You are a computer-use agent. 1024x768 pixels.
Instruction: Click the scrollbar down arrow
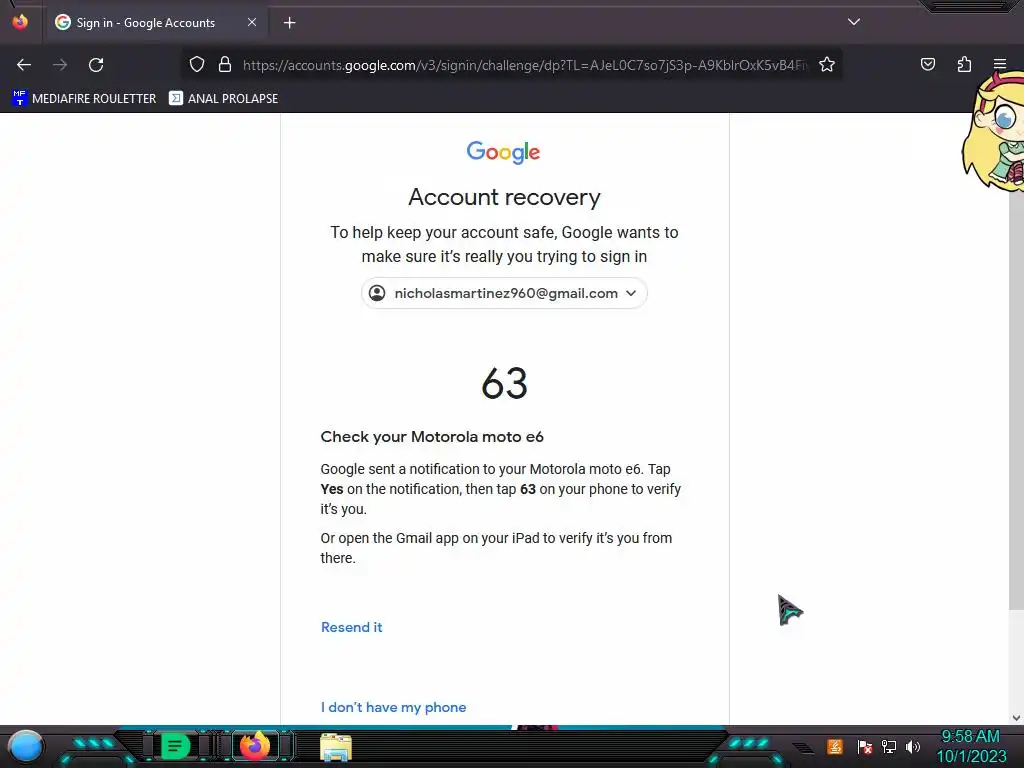1016,718
